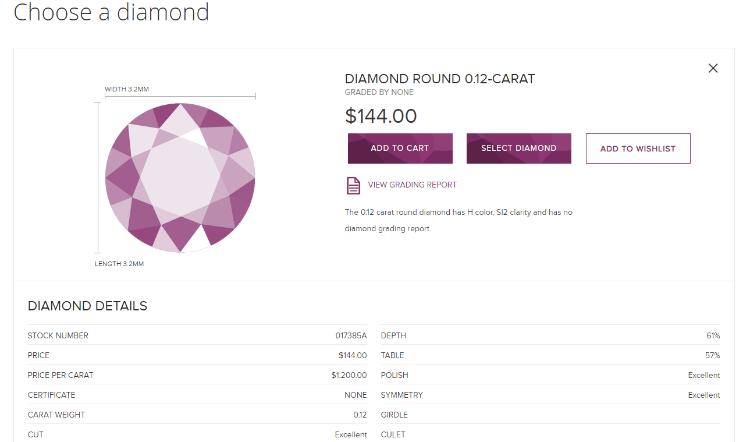Click the grading report document icon
Screen dimensions: 750x442
tap(353, 185)
